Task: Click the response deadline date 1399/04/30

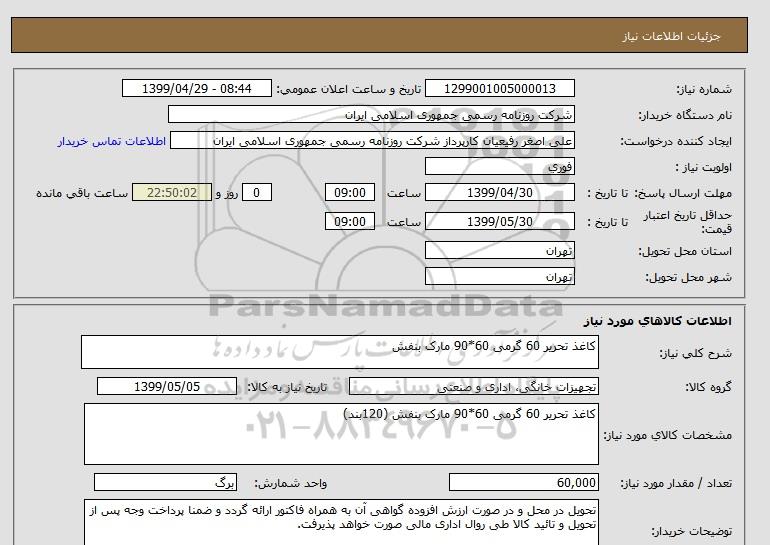Action: click(499, 192)
